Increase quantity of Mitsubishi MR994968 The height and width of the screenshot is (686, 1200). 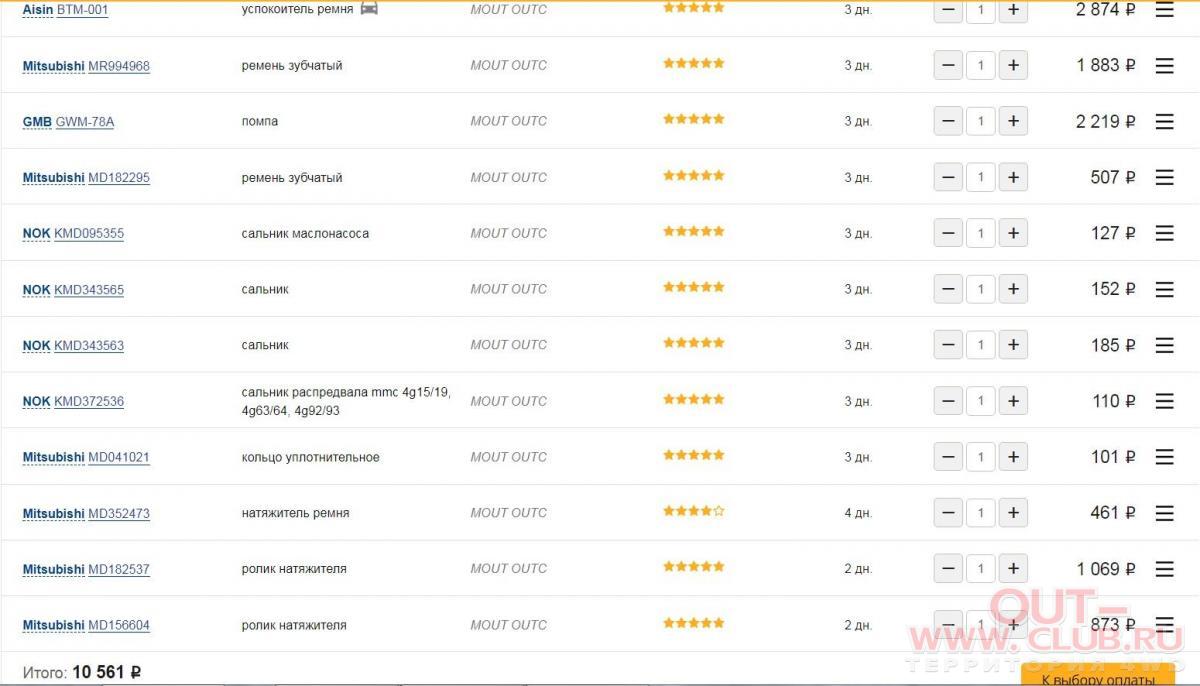click(x=1013, y=65)
